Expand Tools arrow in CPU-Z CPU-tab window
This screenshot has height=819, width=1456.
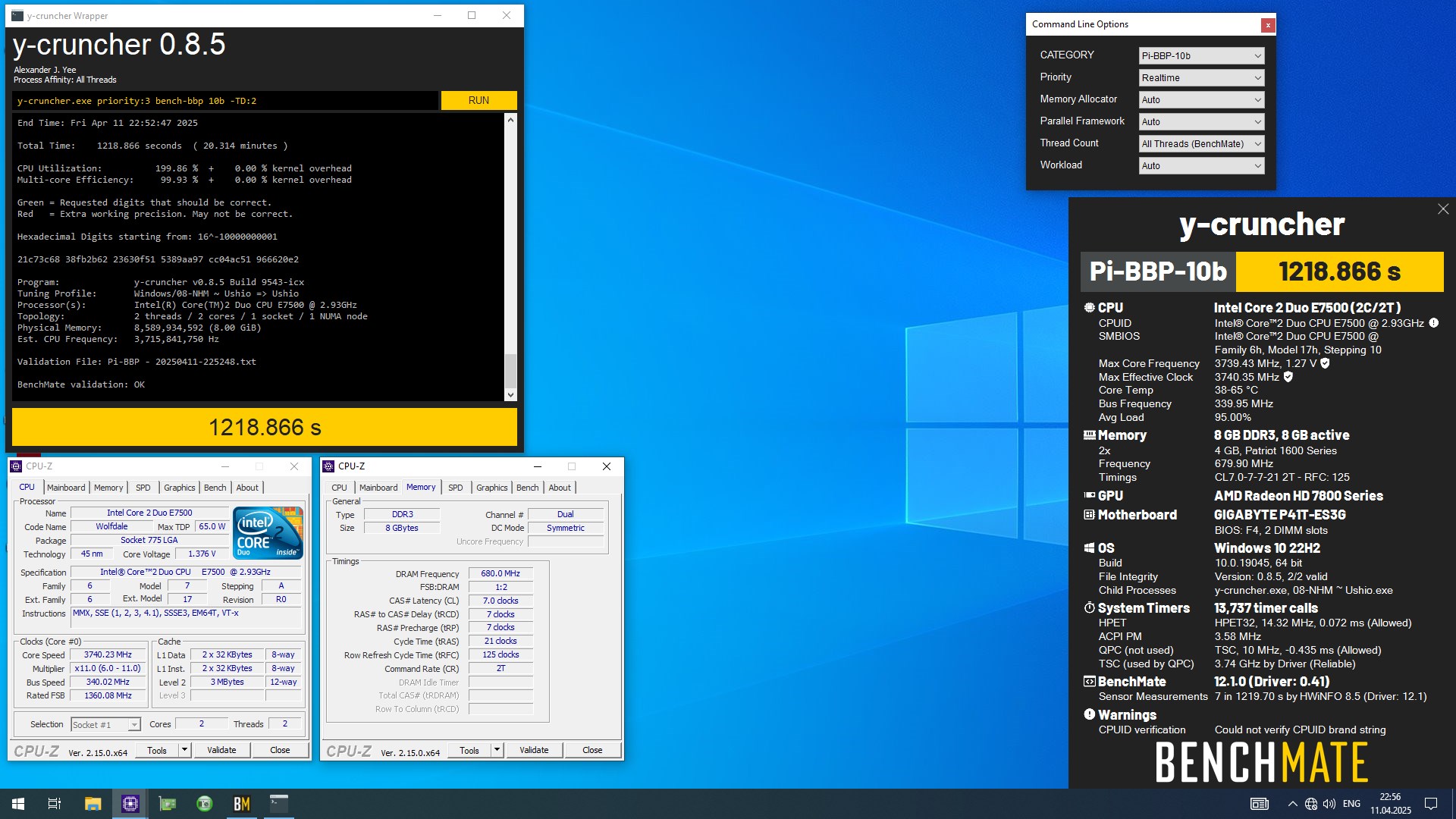[x=184, y=750]
